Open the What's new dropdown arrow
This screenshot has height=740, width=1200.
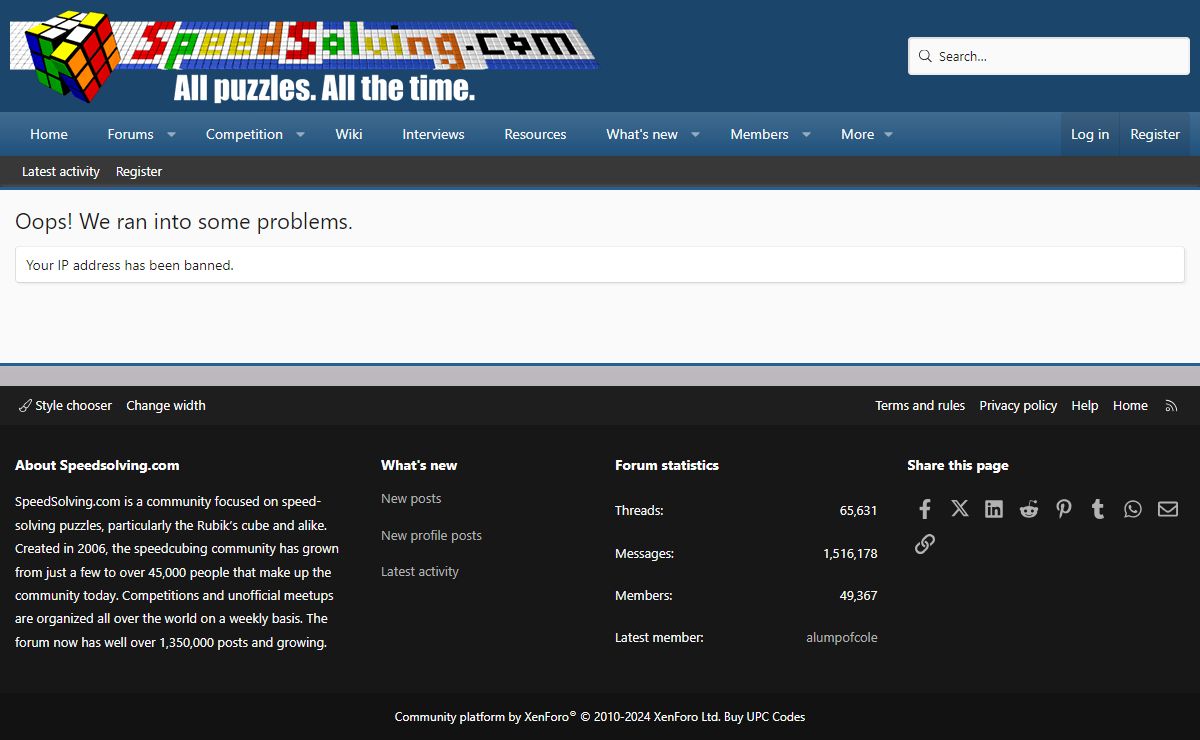[695, 135]
